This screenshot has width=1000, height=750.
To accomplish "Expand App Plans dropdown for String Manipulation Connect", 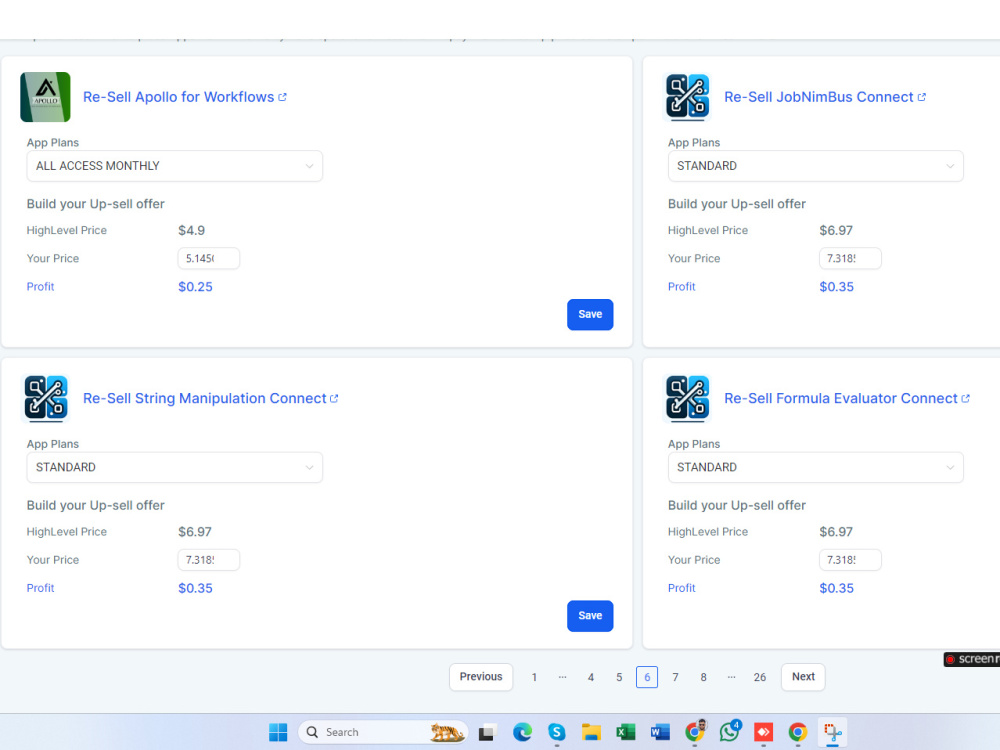I will (174, 467).
